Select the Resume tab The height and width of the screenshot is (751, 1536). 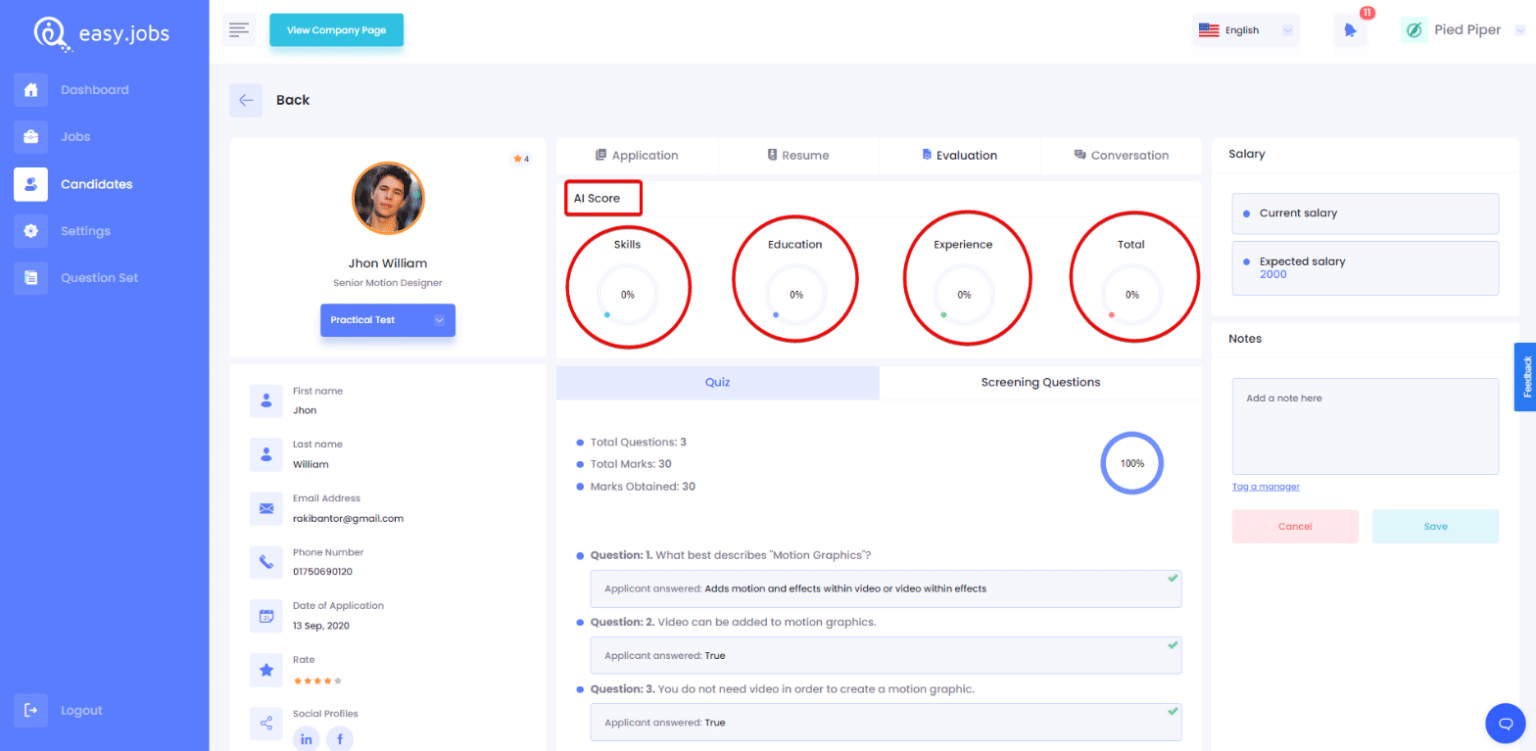[799, 155]
